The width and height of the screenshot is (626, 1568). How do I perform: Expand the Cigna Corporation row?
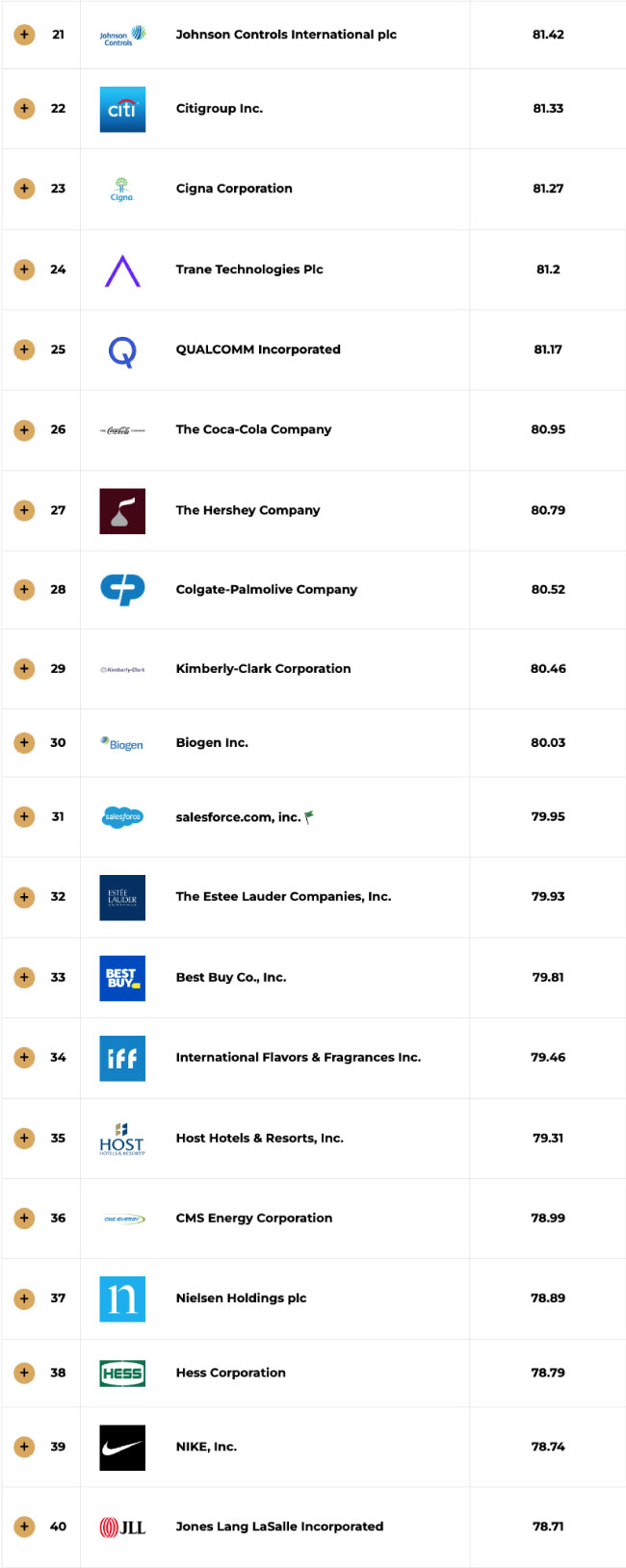(x=24, y=189)
